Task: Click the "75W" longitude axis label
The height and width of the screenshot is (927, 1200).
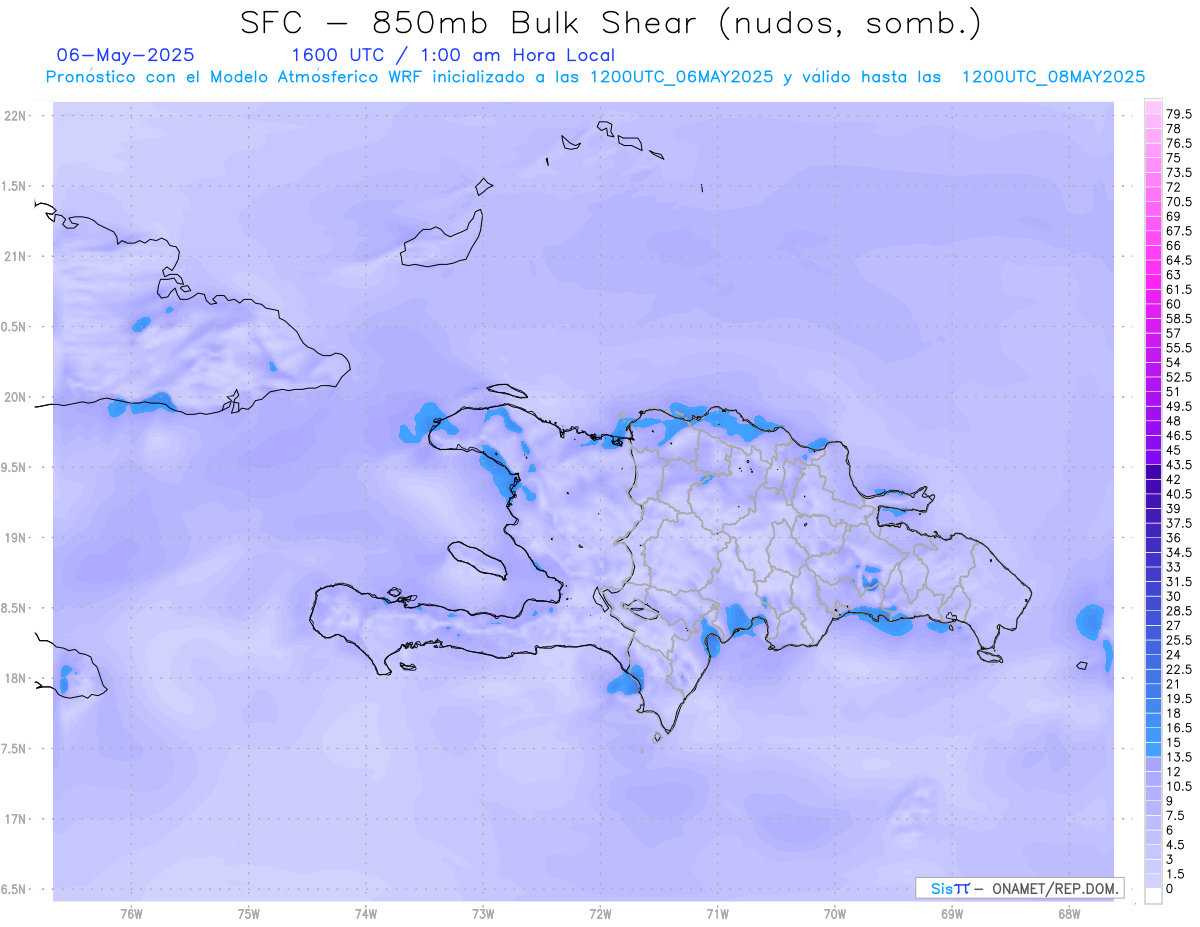Action: tap(249, 914)
